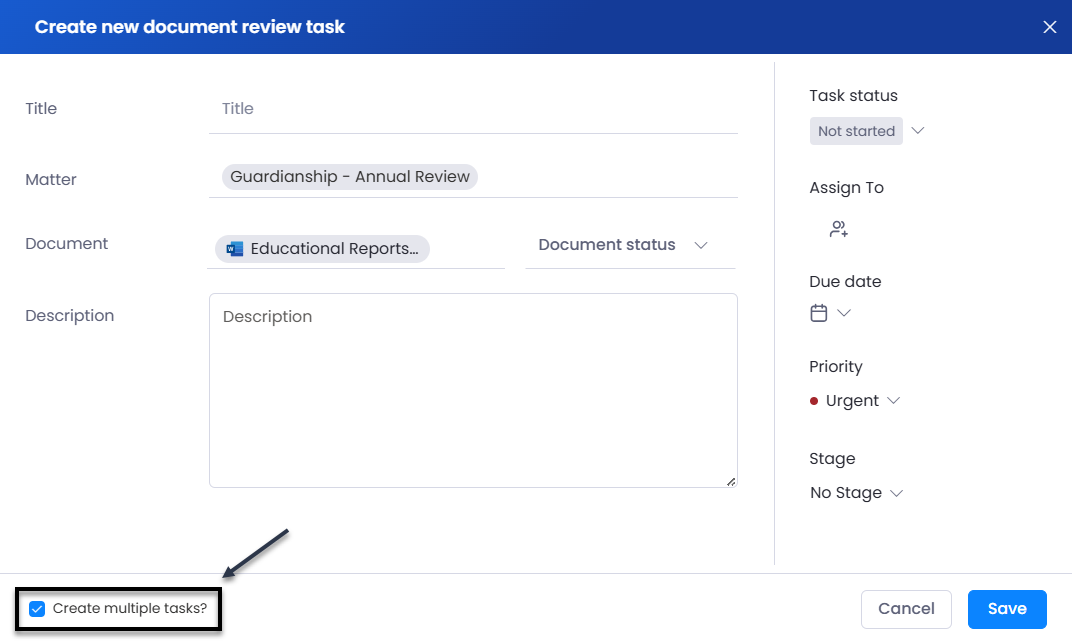The width and height of the screenshot is (1072, 641).
Task: Toggle the Create multiple tasks checkbox
Action: pyautogui.click(x=37, y=609)
